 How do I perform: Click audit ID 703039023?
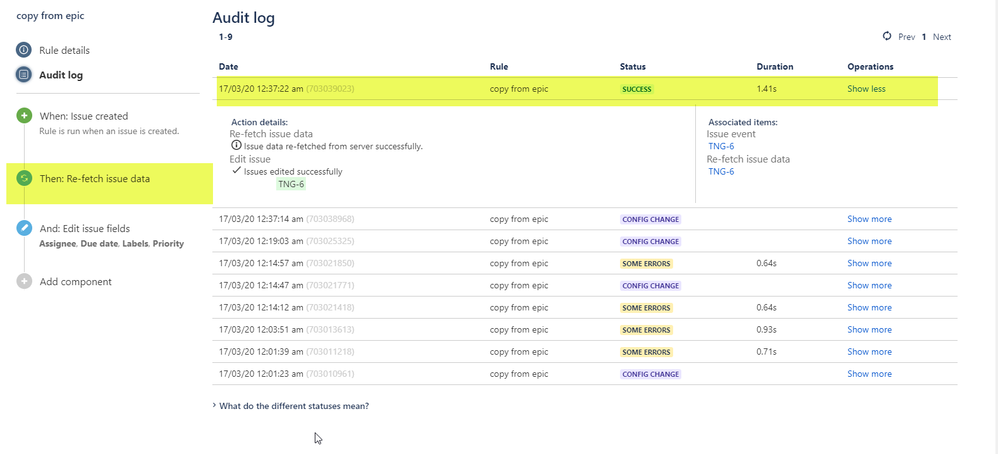(330, 89)
